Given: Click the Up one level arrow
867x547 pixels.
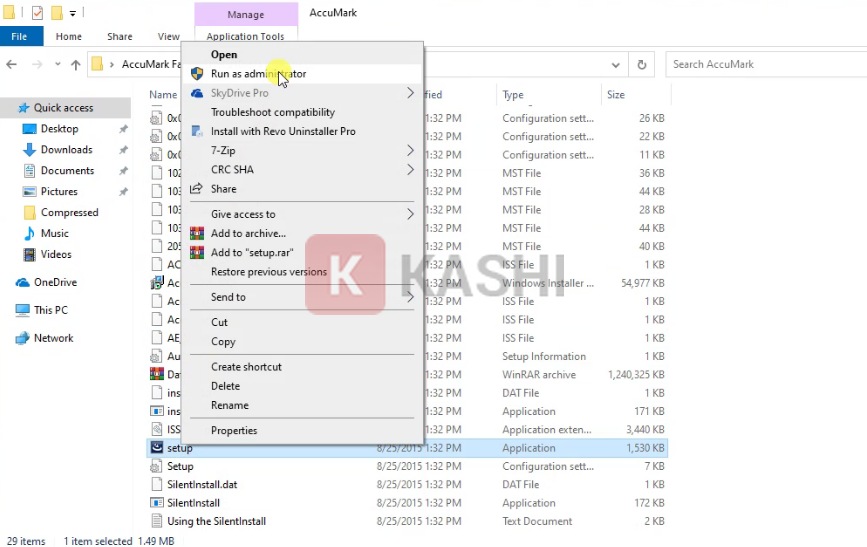Looking at the screenshot, I should 76,64.
